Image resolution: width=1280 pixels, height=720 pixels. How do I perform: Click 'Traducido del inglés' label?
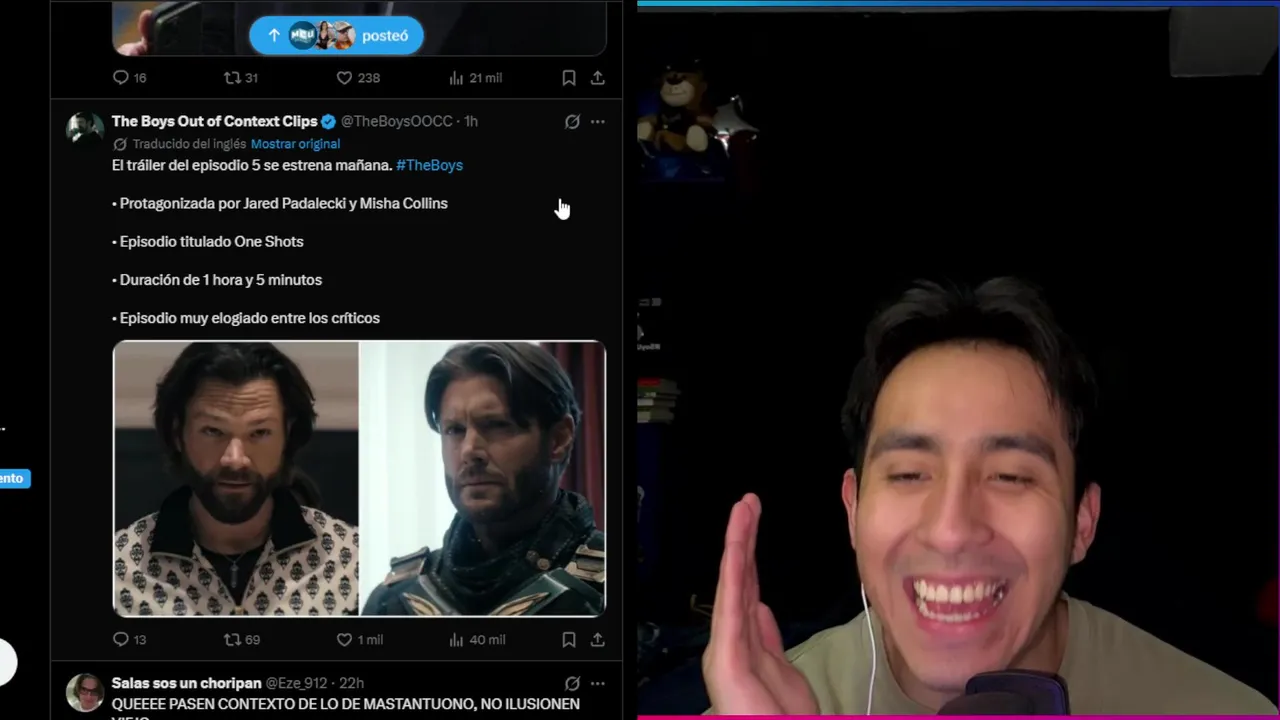pos(189,144)
